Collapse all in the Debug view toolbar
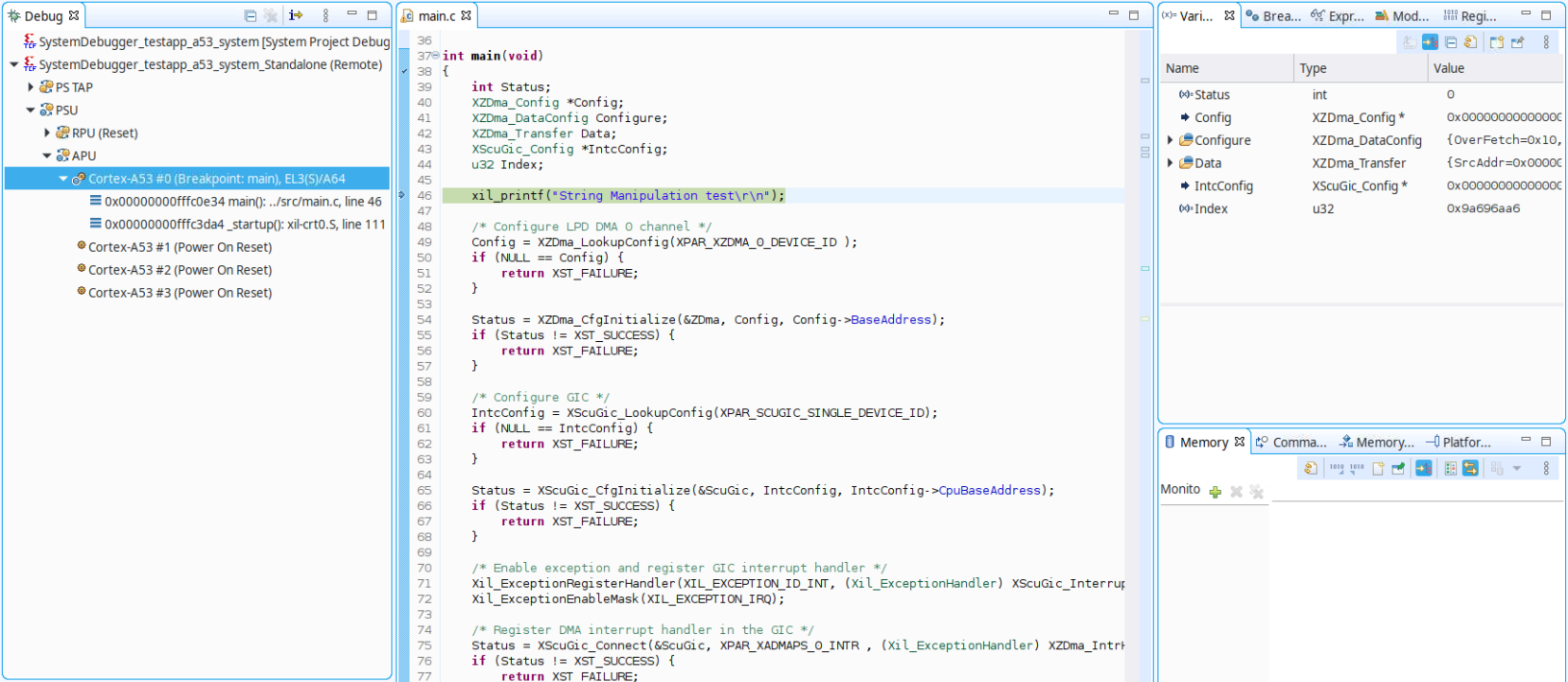1568x682 pixels. 250,15
